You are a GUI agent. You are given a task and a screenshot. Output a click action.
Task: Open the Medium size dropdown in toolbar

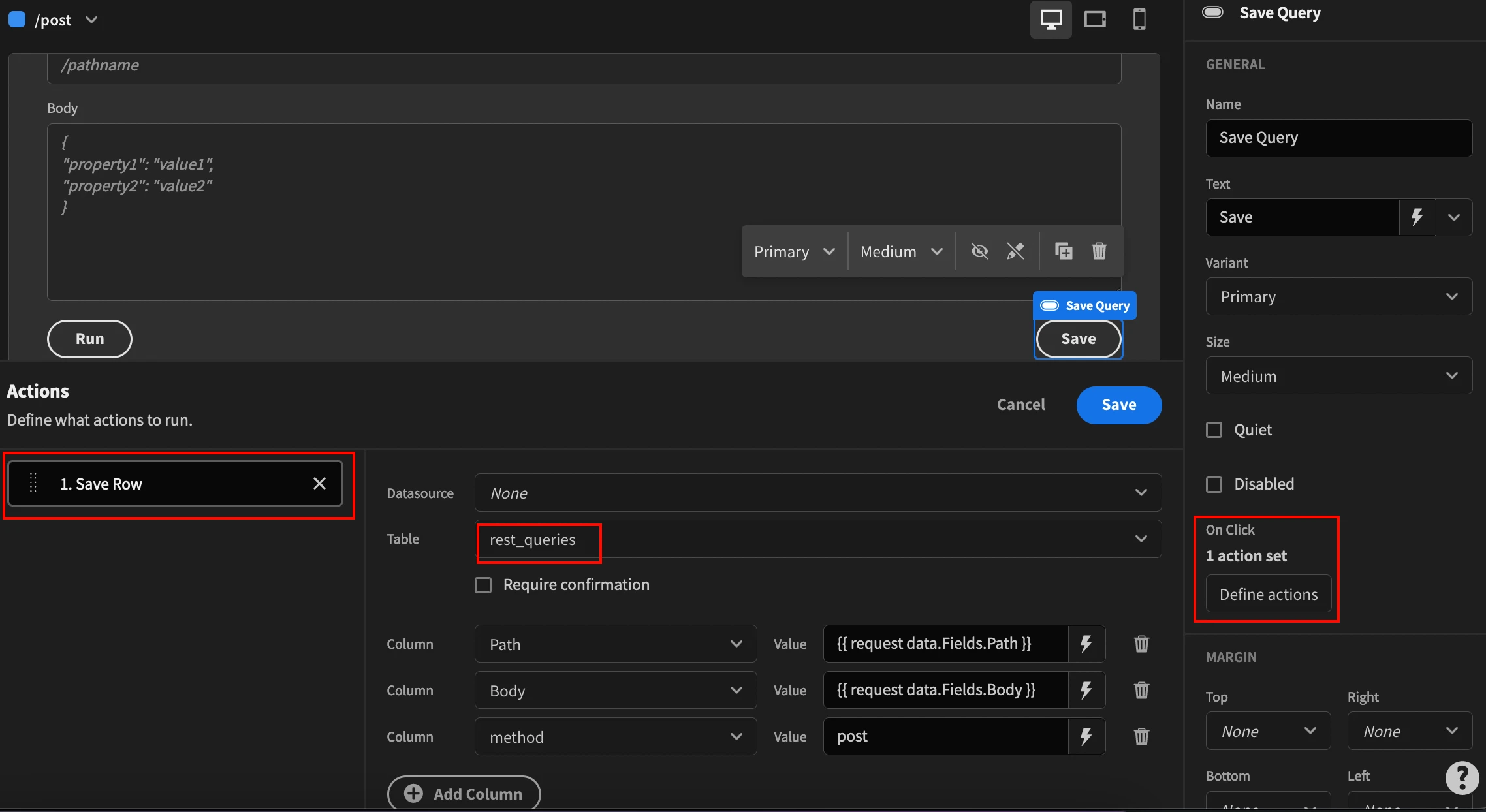click(x=902, y=251)
